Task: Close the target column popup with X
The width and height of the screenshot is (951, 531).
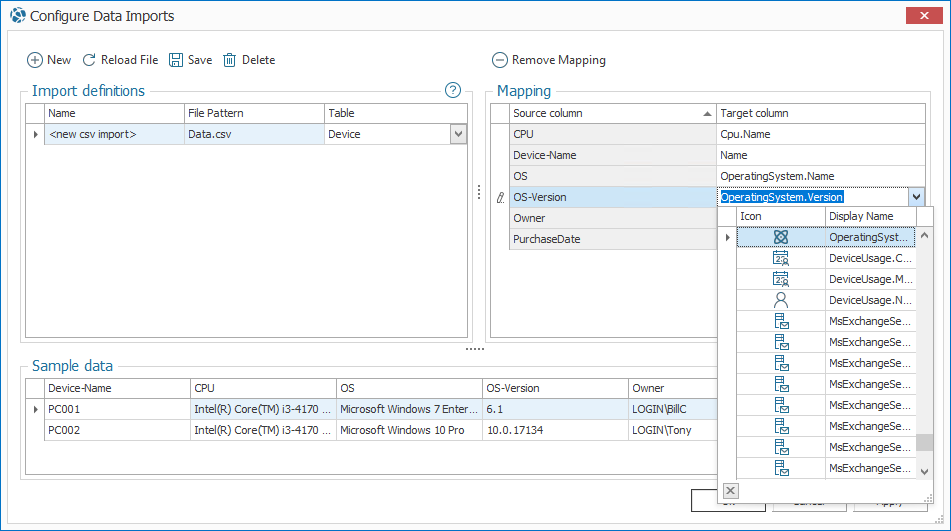Action: (731, 491)
